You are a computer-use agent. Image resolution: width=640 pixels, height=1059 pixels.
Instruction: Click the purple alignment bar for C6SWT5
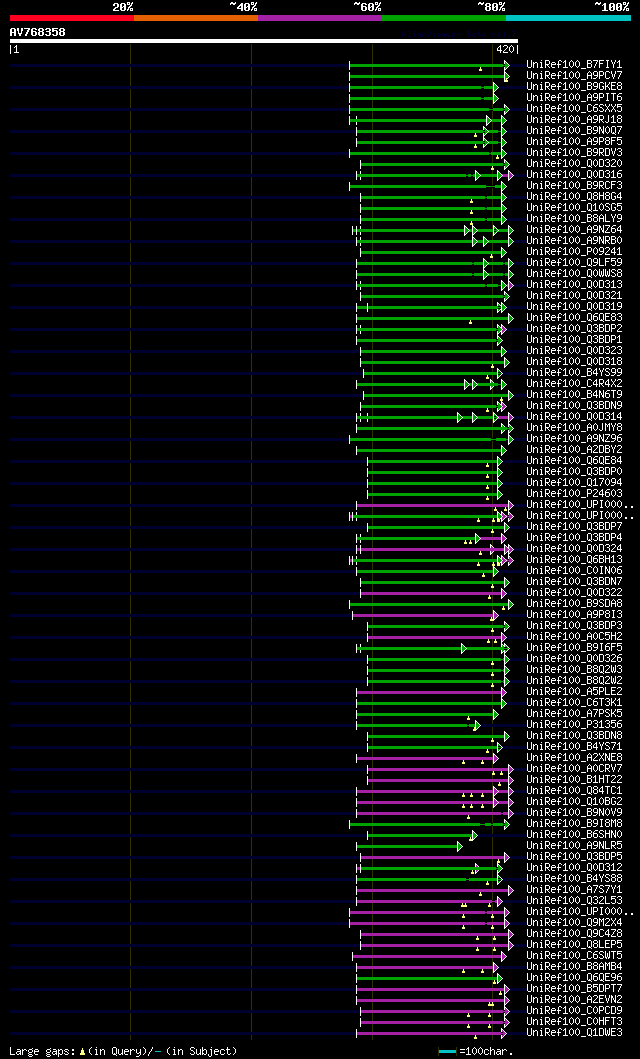(x=428, y=956)
